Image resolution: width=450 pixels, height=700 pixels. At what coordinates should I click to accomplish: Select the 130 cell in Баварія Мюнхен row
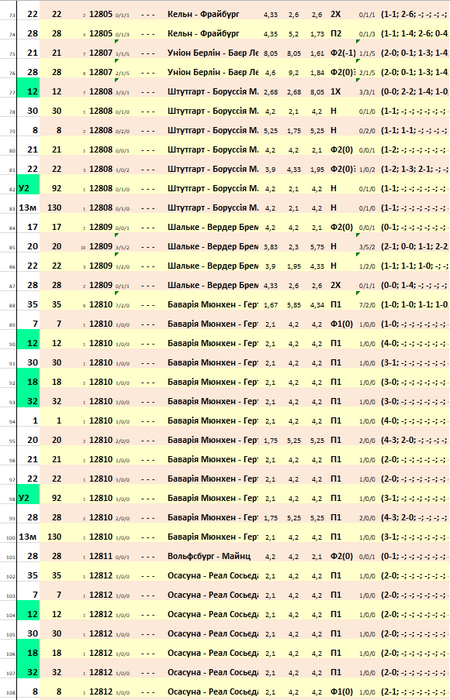54,537
